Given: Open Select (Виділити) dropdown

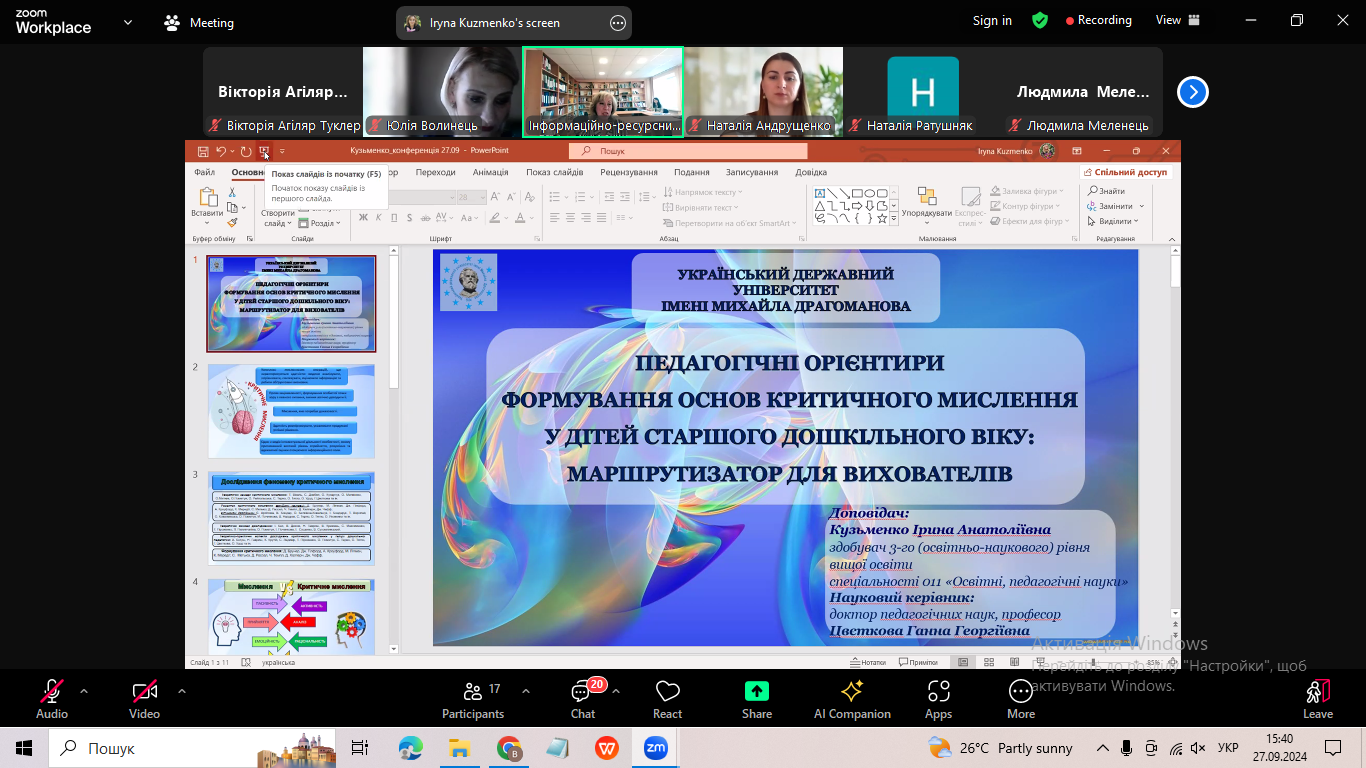Looking at the screenshot, I should pyautogui.click(x=1113, y=221).
